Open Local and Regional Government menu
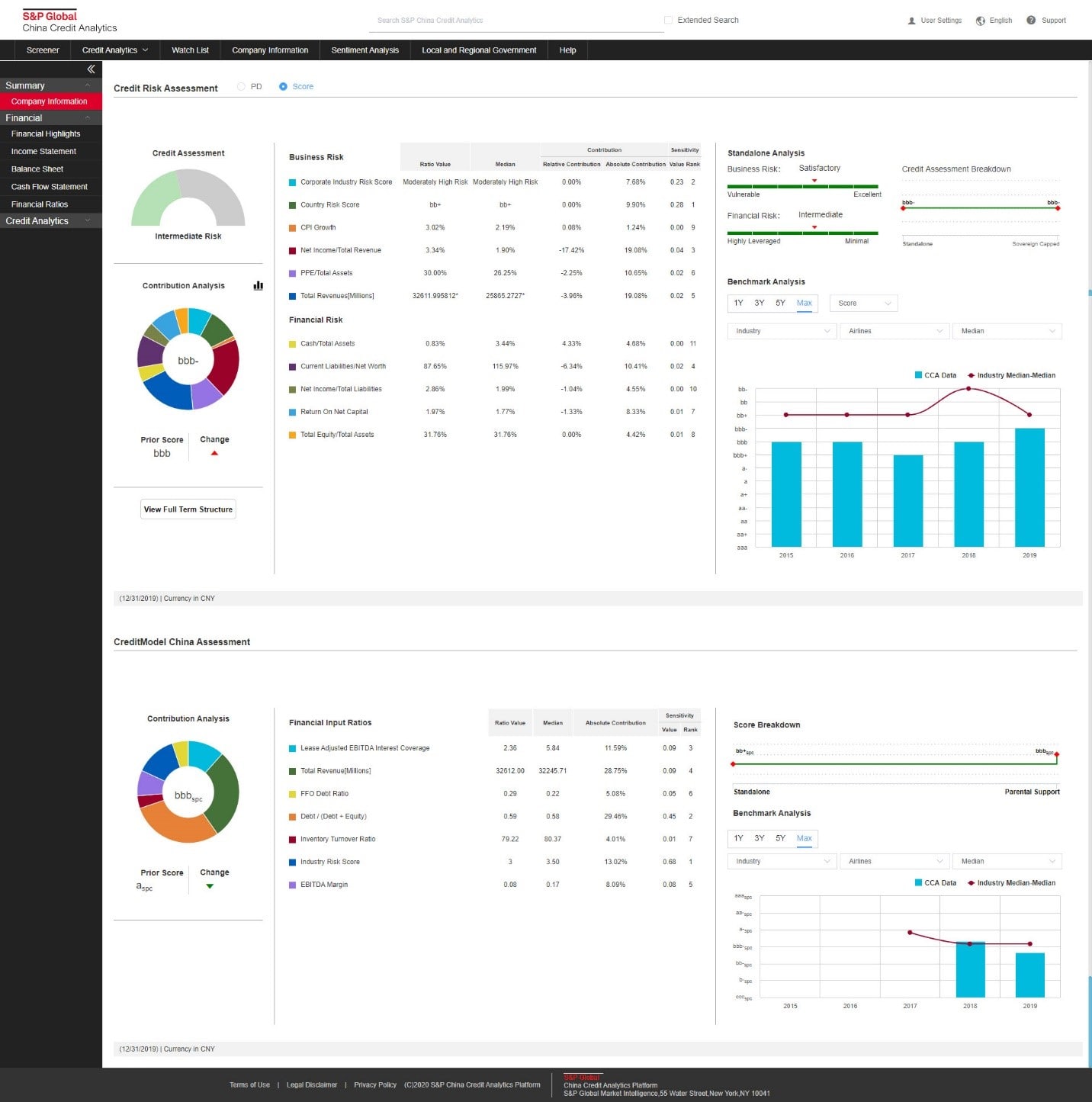 coord(479,50)
